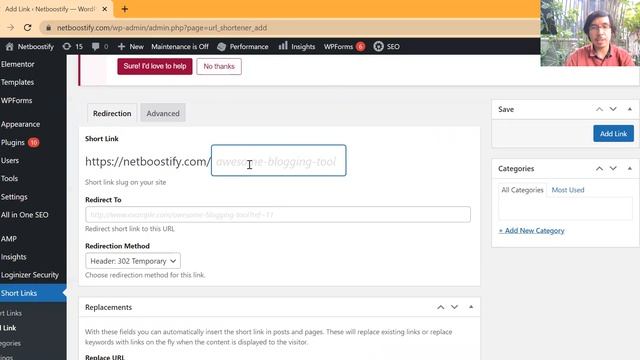Collapse the Save panel

[x=630, y=109]
